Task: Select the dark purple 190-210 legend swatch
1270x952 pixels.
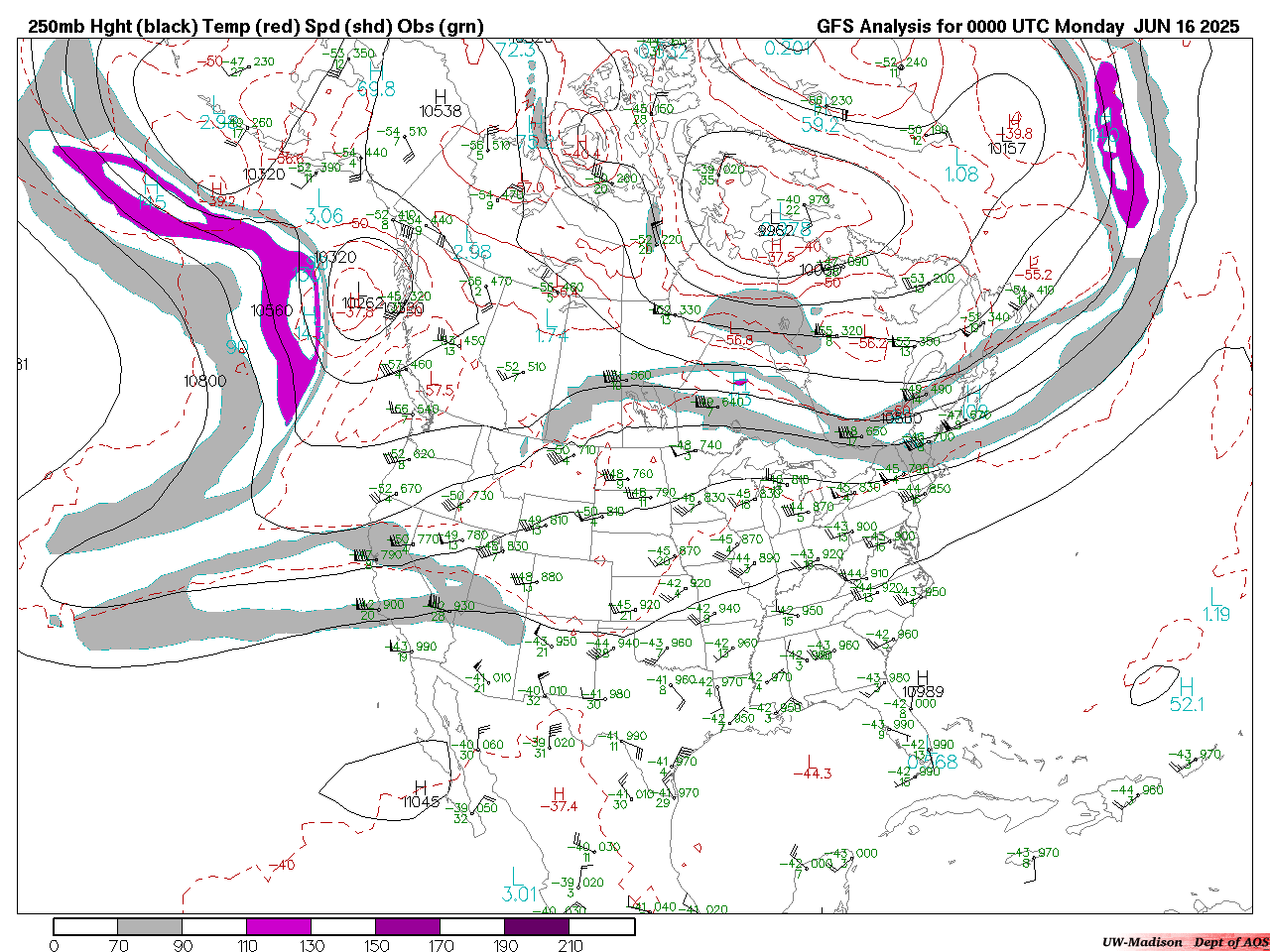Action: point(537,926)
